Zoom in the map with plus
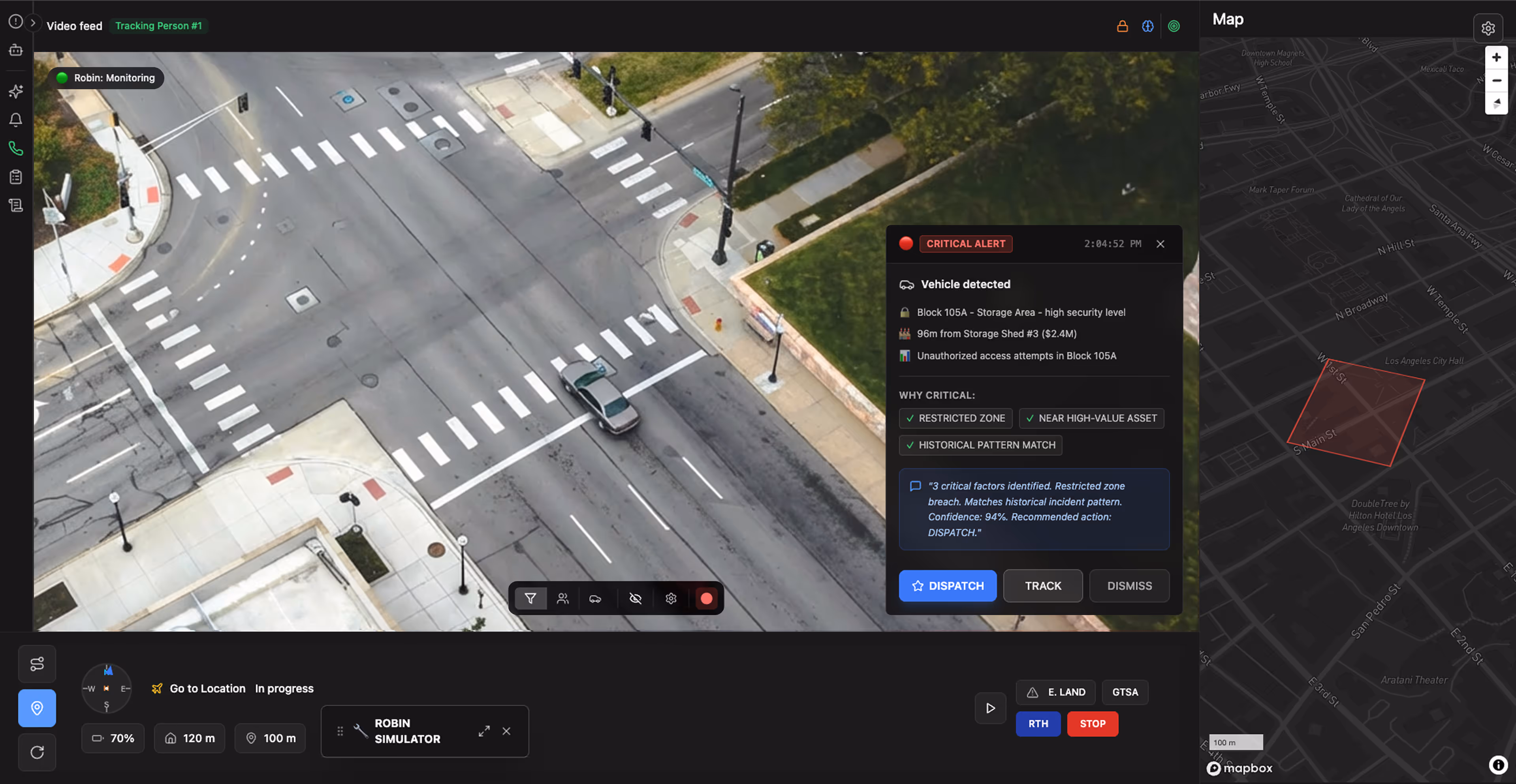The image size is (1516, 784). (x=1496, y=58)
